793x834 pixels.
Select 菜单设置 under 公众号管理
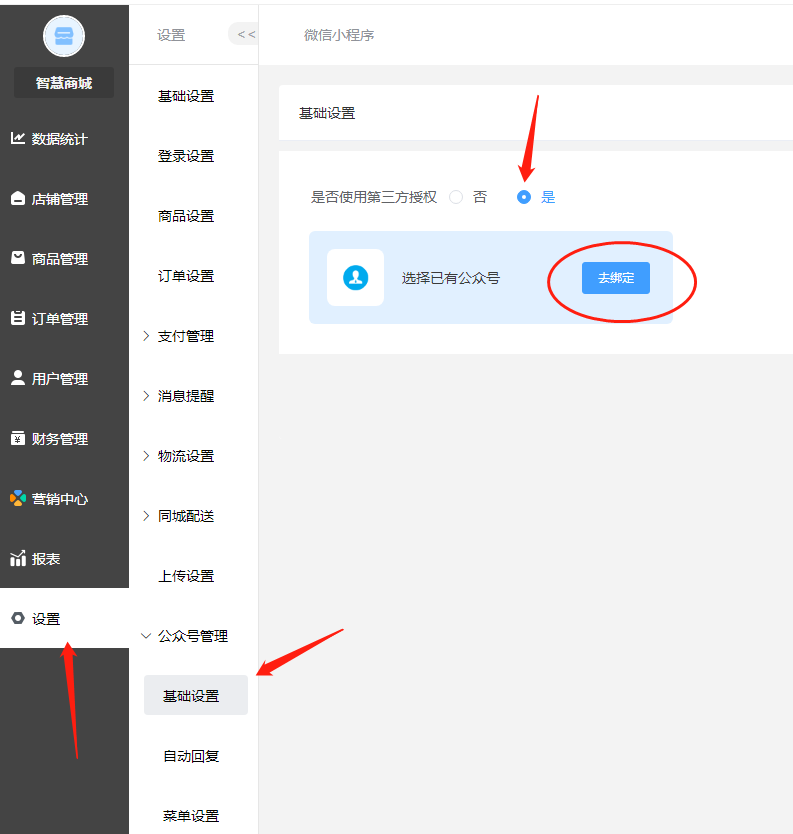click(x=191, y=816)
